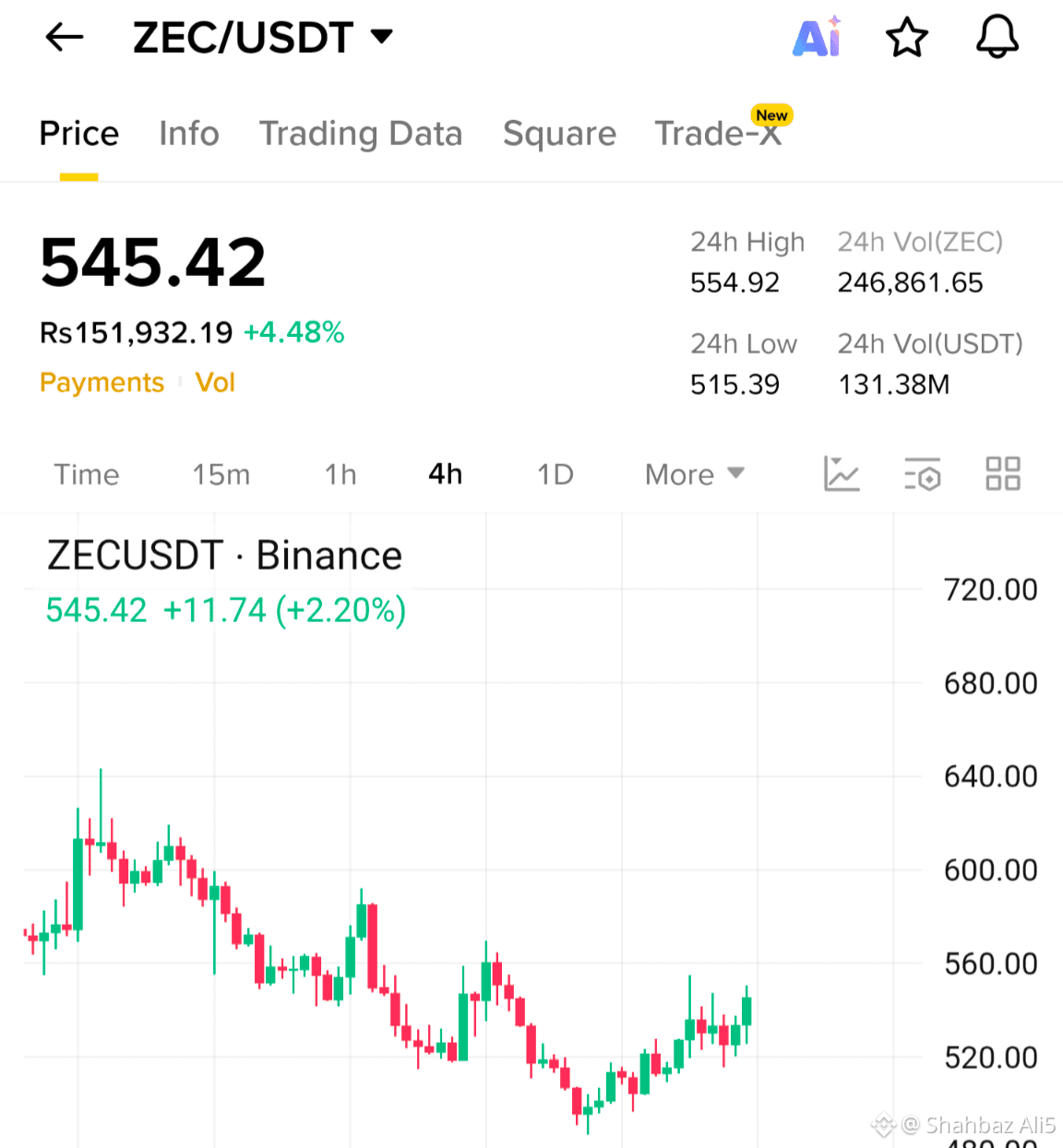This screenshot has height=1148, width=1063.
Task: Tap the 520.00 price axis label
Action: coord(990,1058)
